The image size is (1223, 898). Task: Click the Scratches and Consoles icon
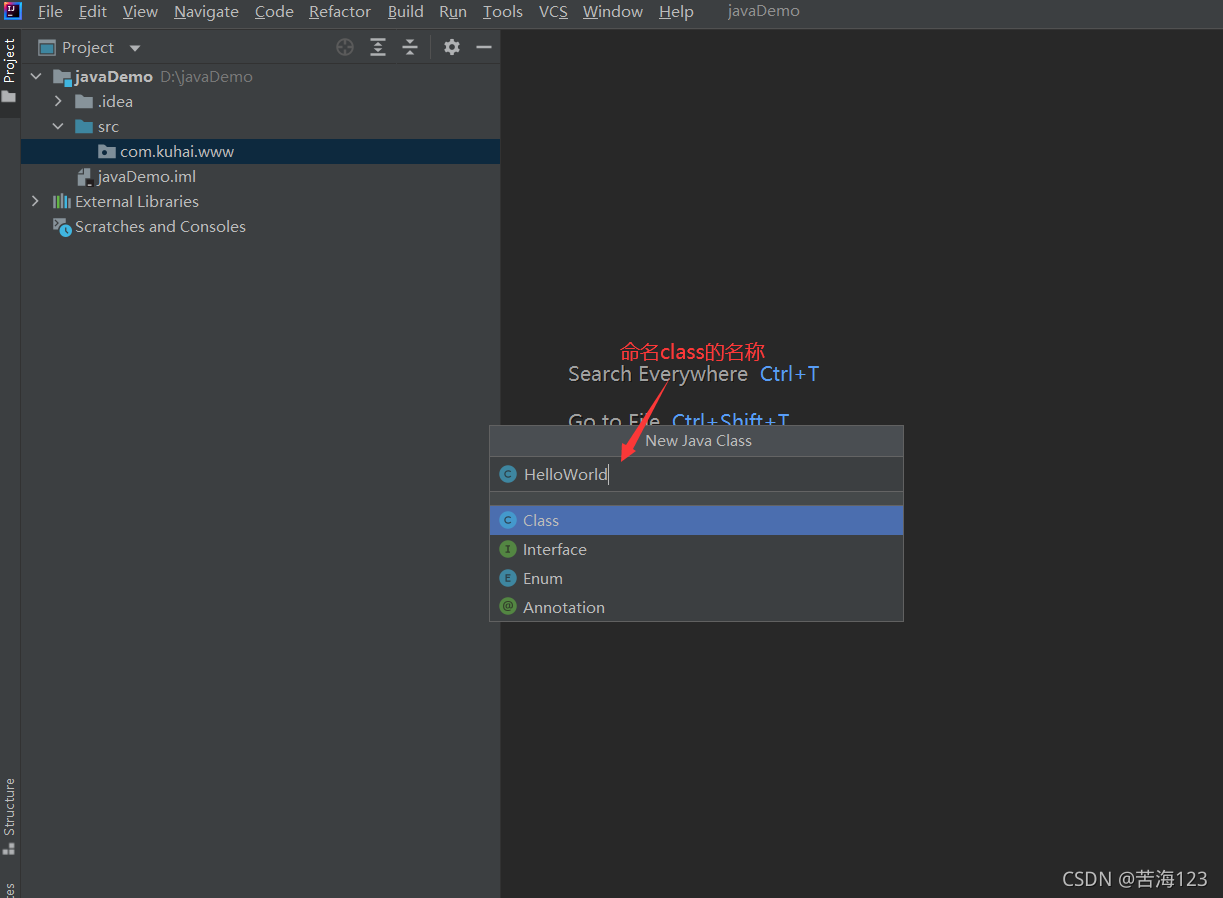click(x=62, y=227)
